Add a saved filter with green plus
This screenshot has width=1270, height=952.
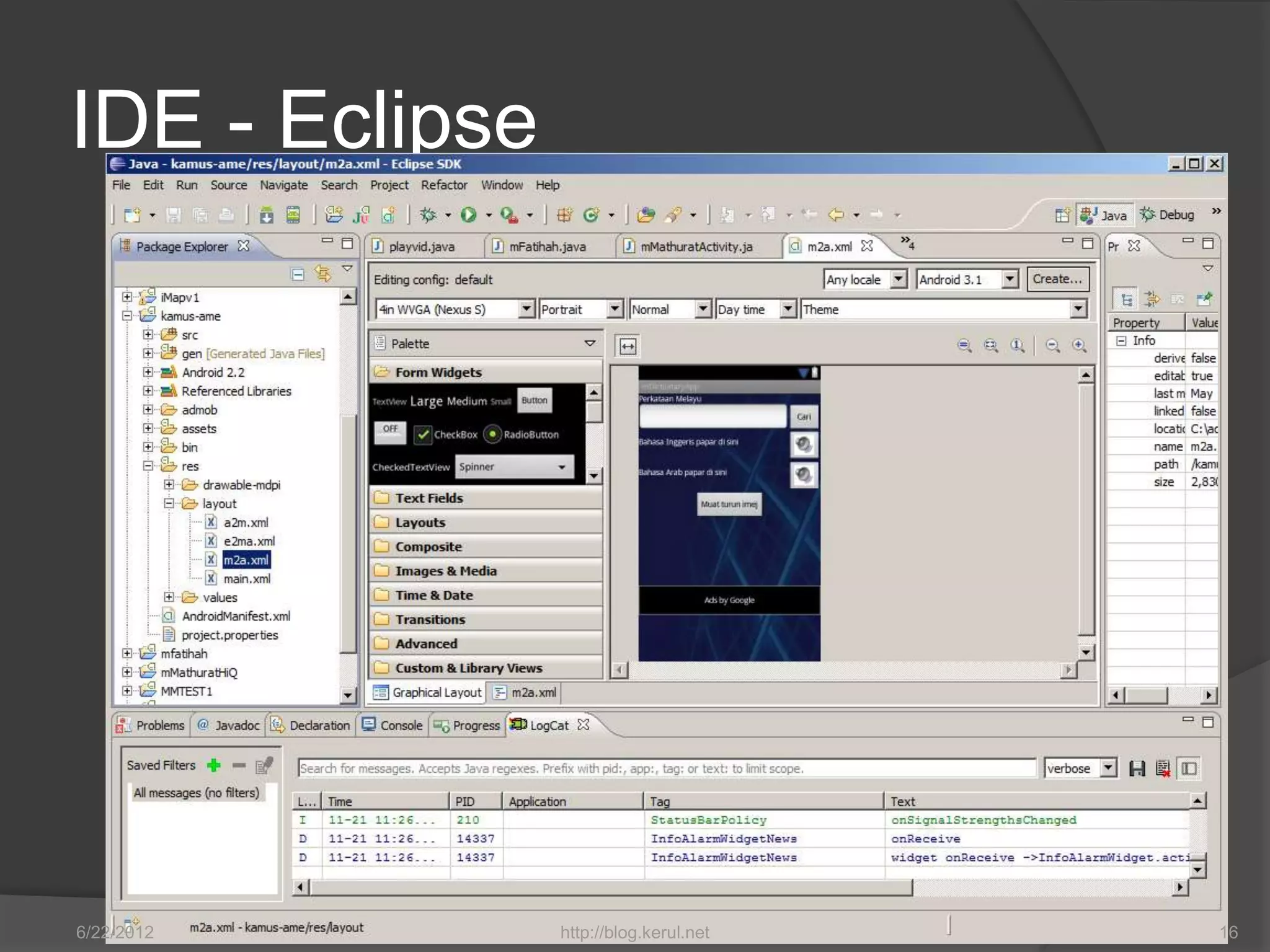[214, 765]
